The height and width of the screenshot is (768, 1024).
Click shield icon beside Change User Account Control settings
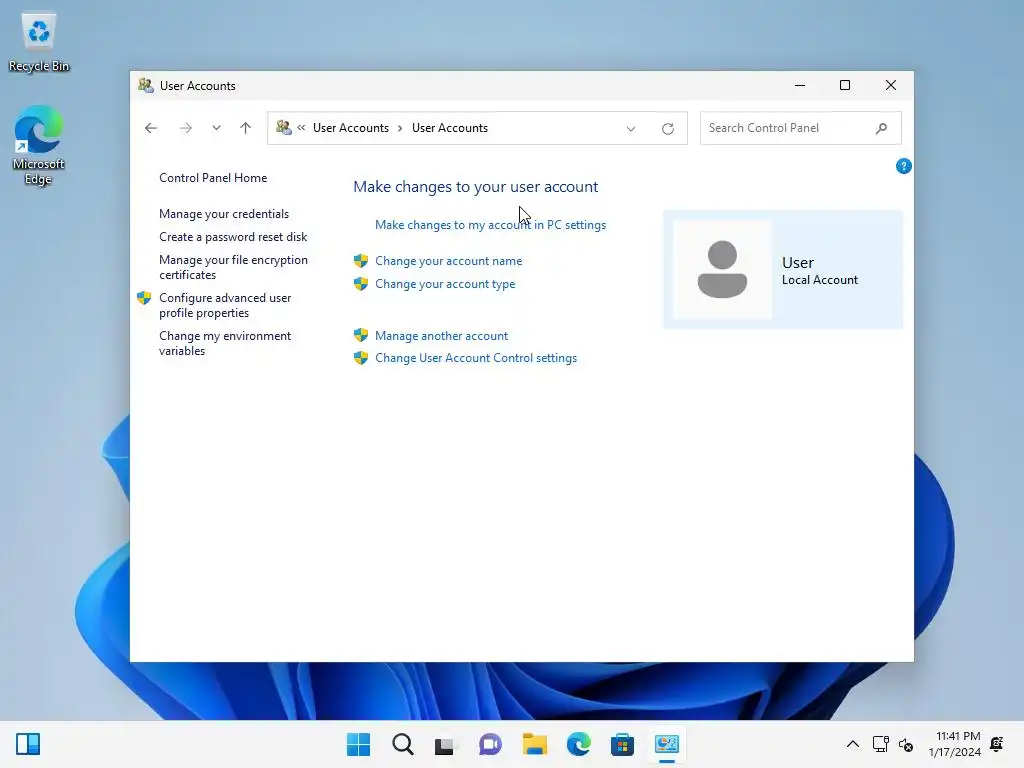point(360,358)
